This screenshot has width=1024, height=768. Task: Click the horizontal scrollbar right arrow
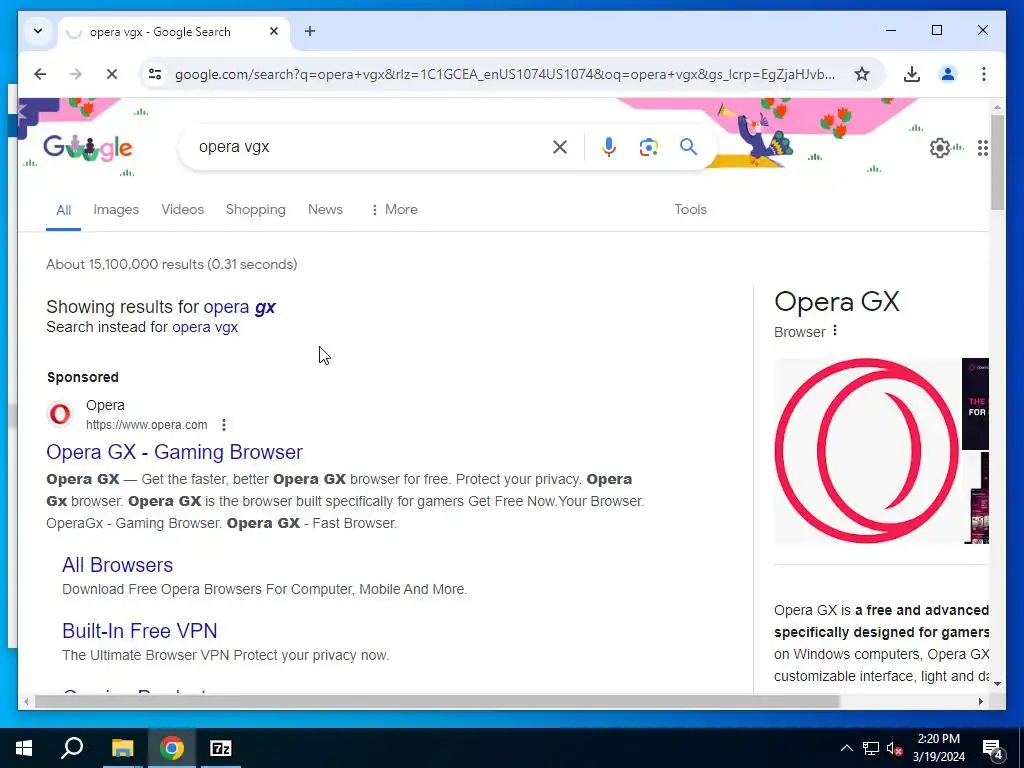[981, 701]
